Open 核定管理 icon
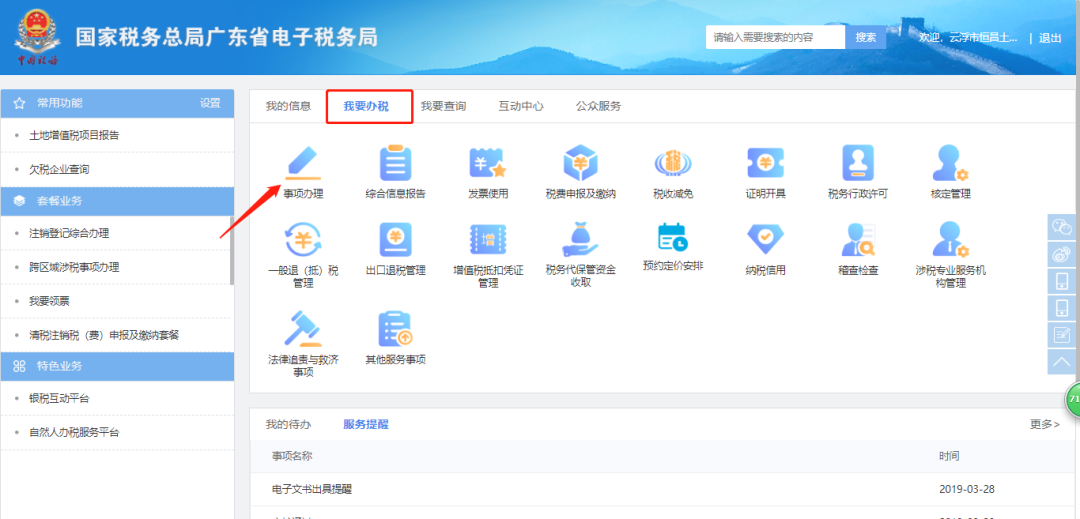 click(x=951, y=163)
